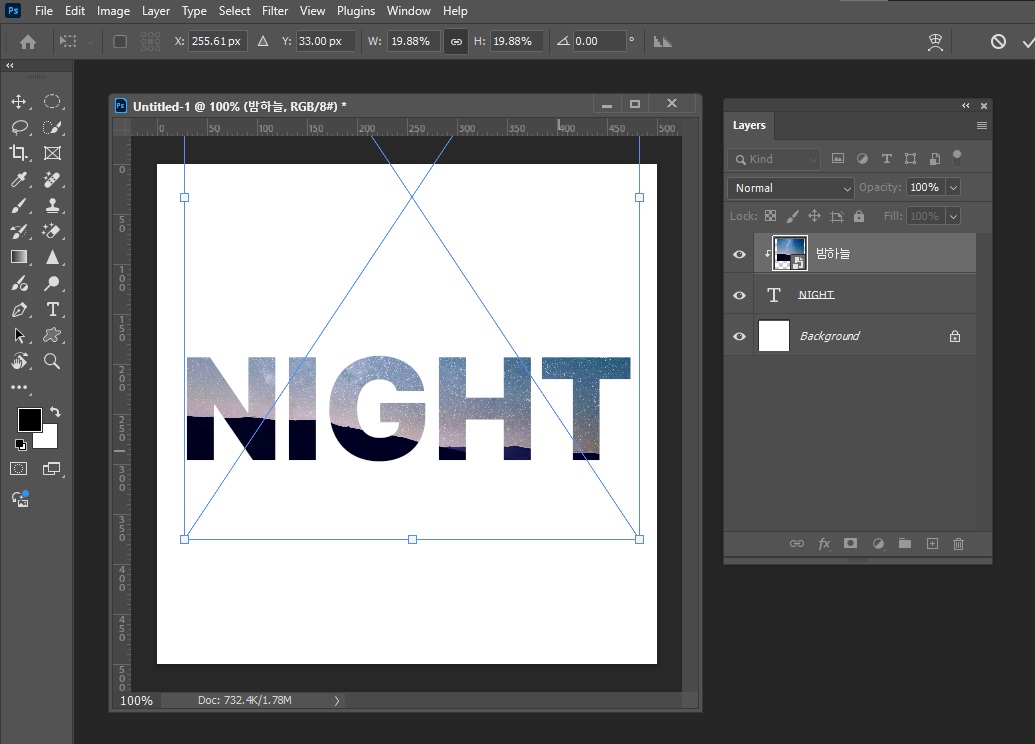Select the Hand tool
1035x744 pixels.
tap(19, 361)
